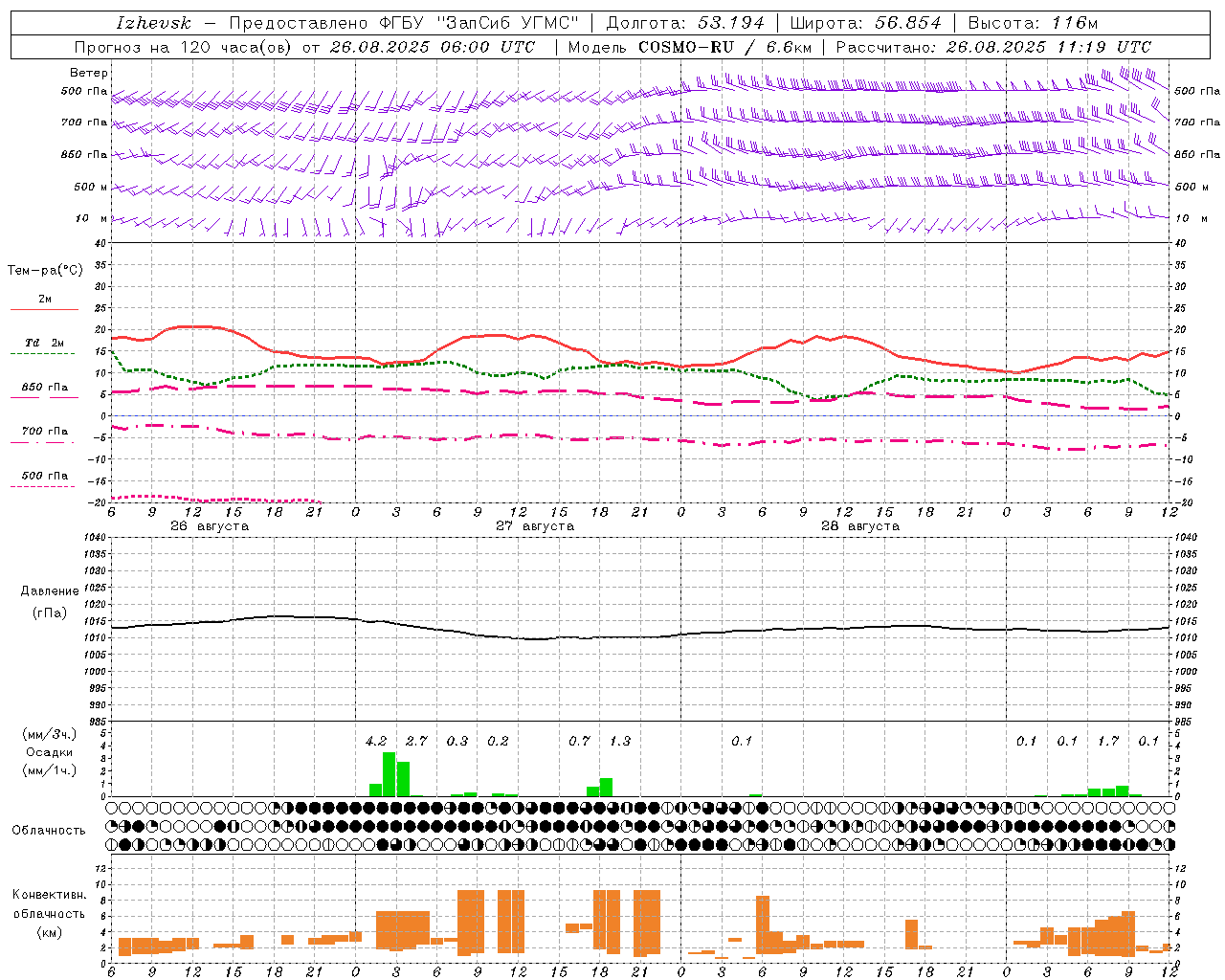This screenshot has width=1225, height=980.
Task: Click the 4.2 precipitation amount label
Action: pyautogui.click(x=376, y=741)
